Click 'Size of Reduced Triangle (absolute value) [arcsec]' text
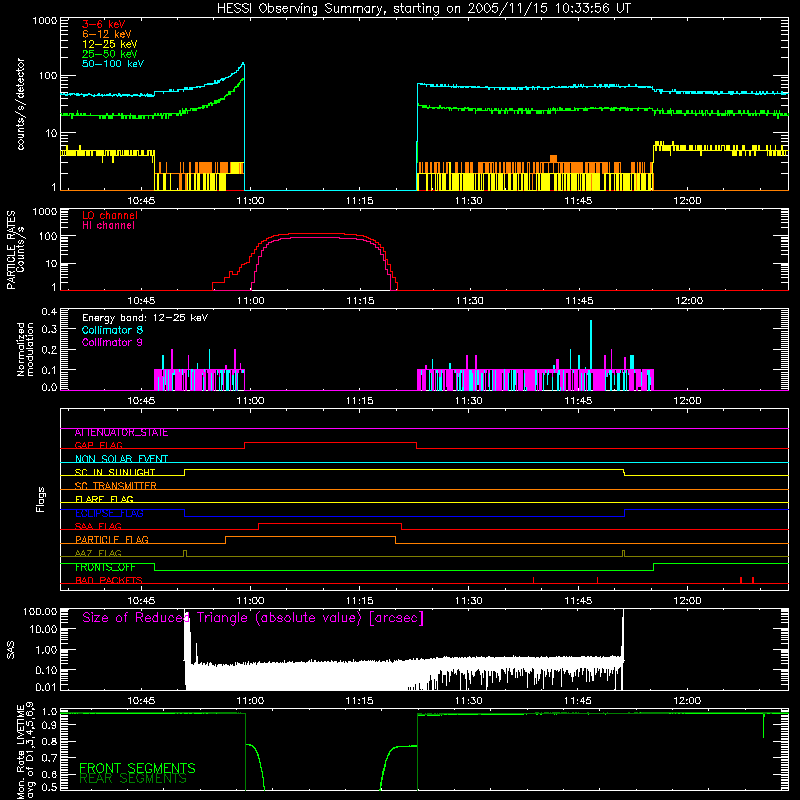 (x=253, y=618)
